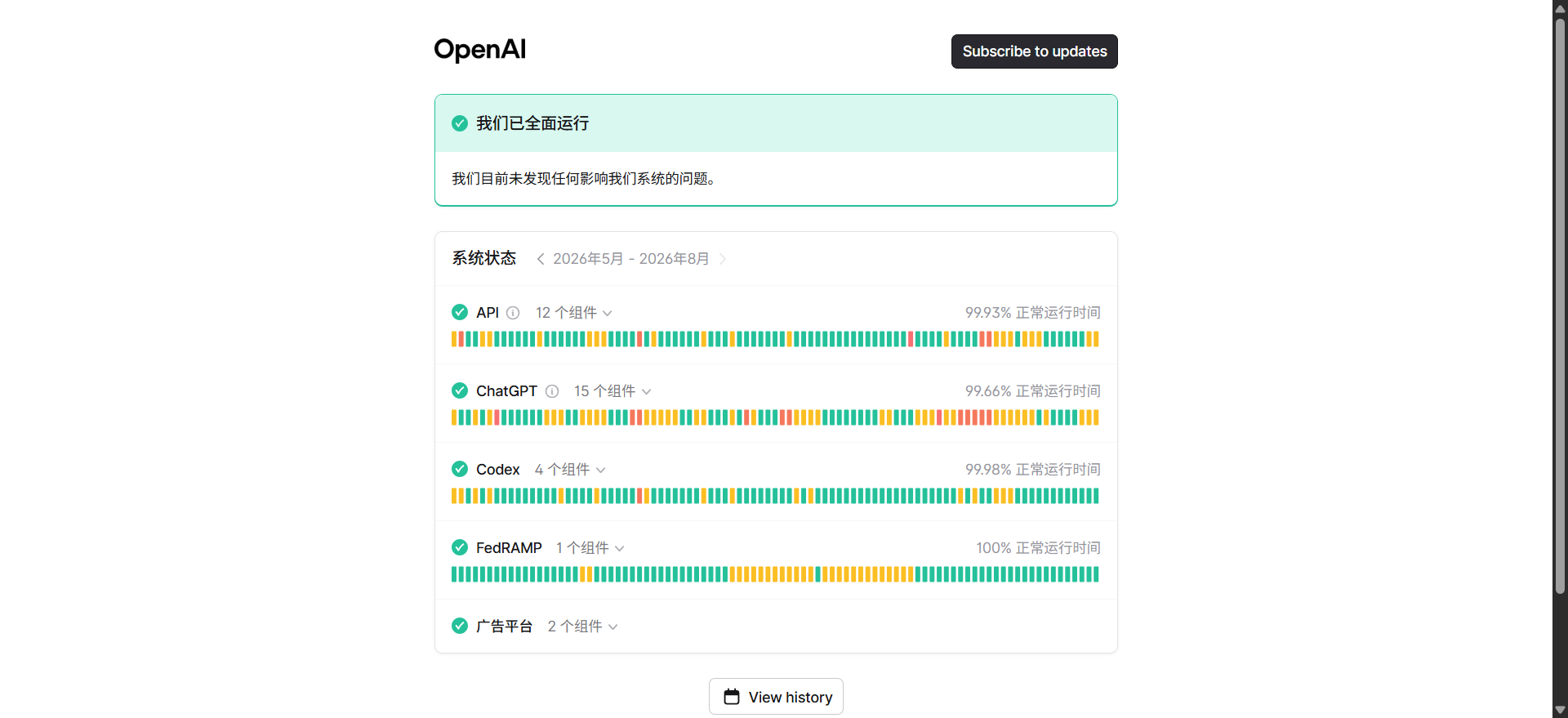Click the info icon beside ChatGPT
The width and height of the screenshot is (1568, 718).
[x=552, y=391]
